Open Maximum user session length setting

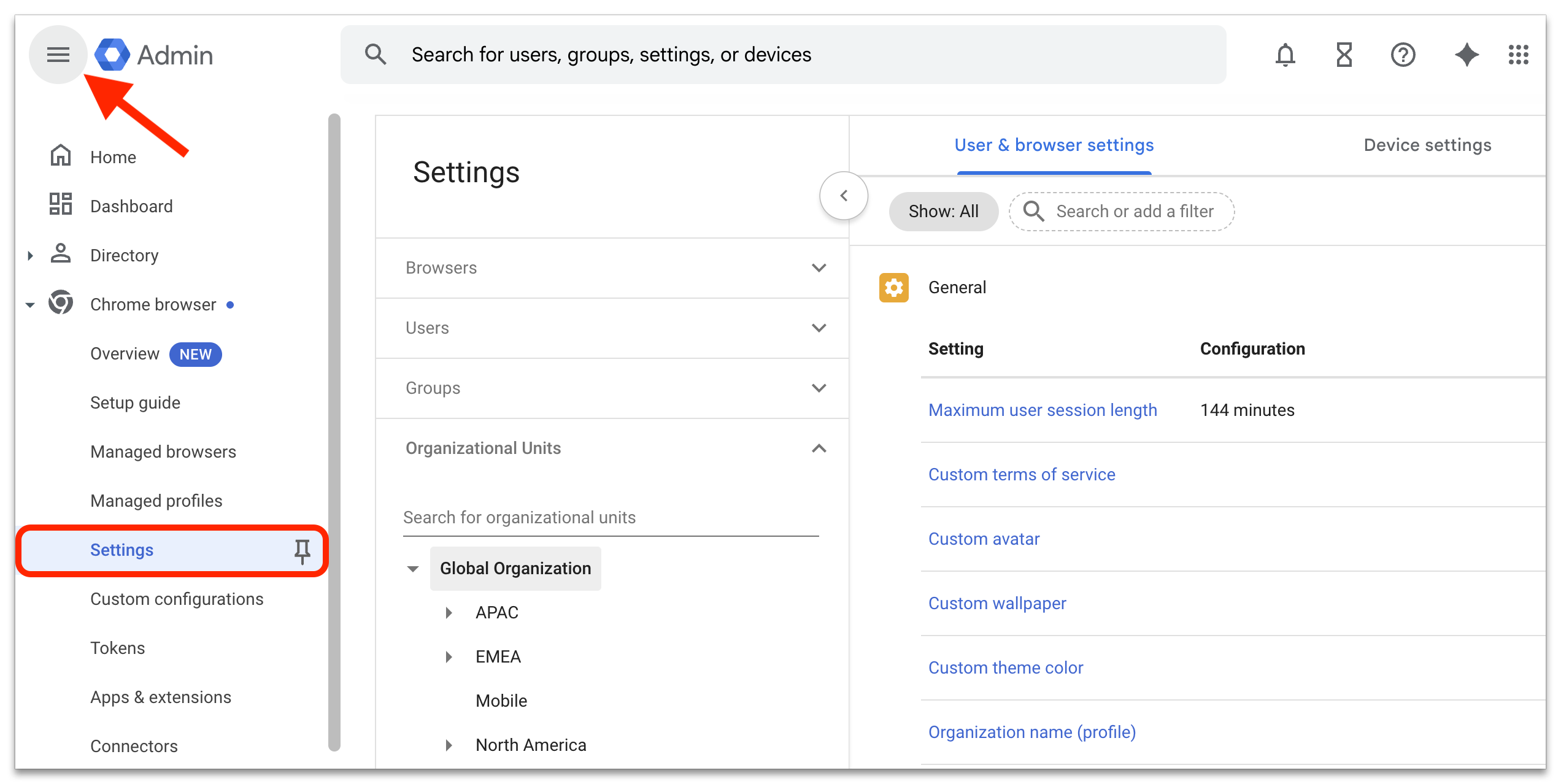point(1043,410)
